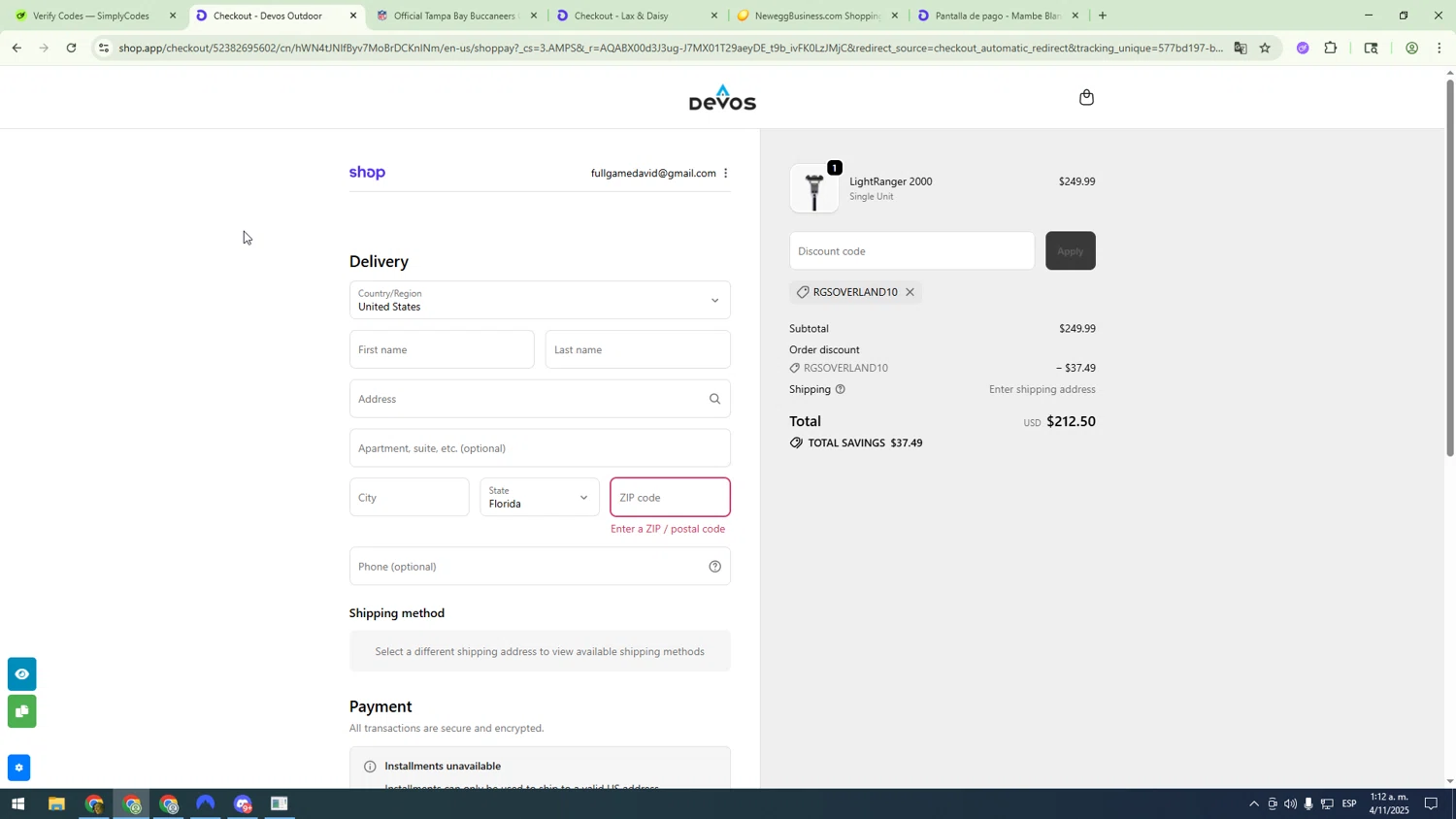The image size is (1456, 819).
Task: Open State dropdown showing Florida
Action: tap(540, 497)
